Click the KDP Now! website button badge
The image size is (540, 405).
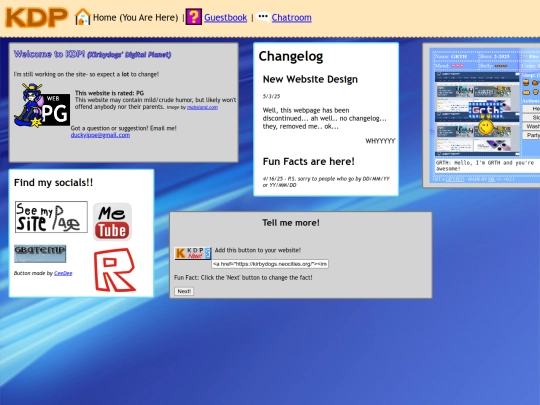193,253
